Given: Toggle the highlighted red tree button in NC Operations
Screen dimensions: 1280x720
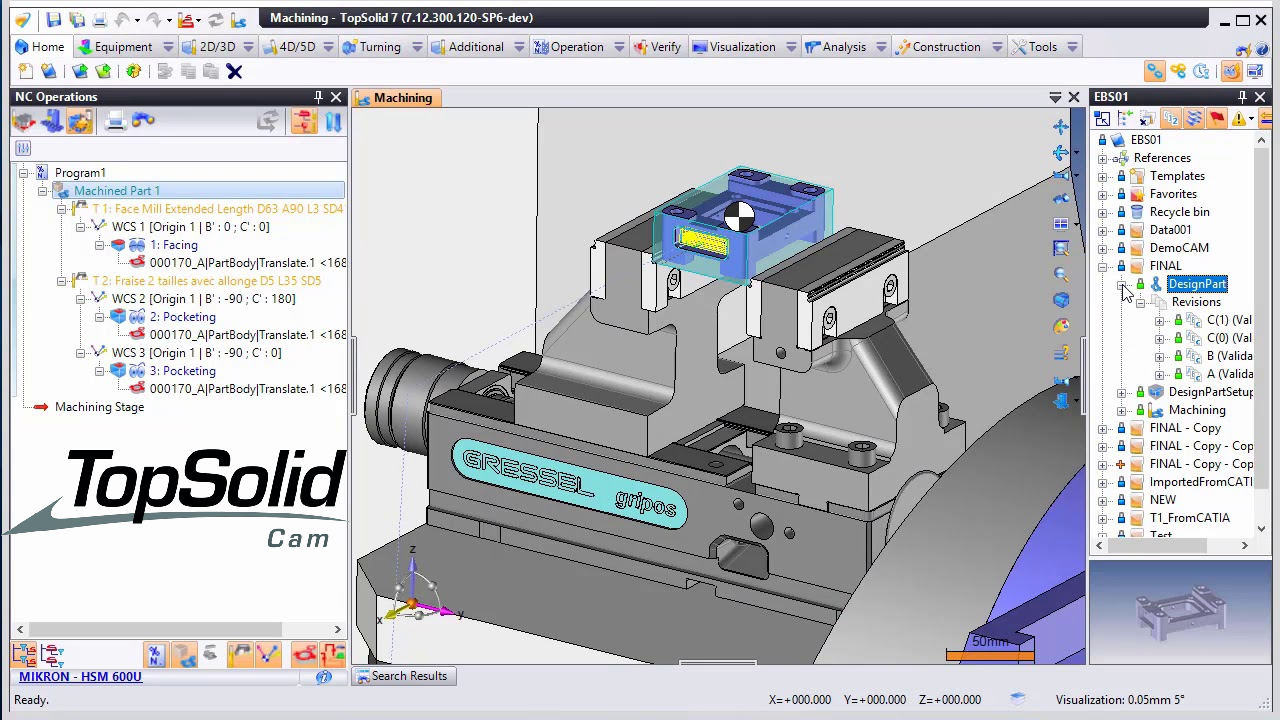Looking at the screenshot, I should click(x=304, y=121).
